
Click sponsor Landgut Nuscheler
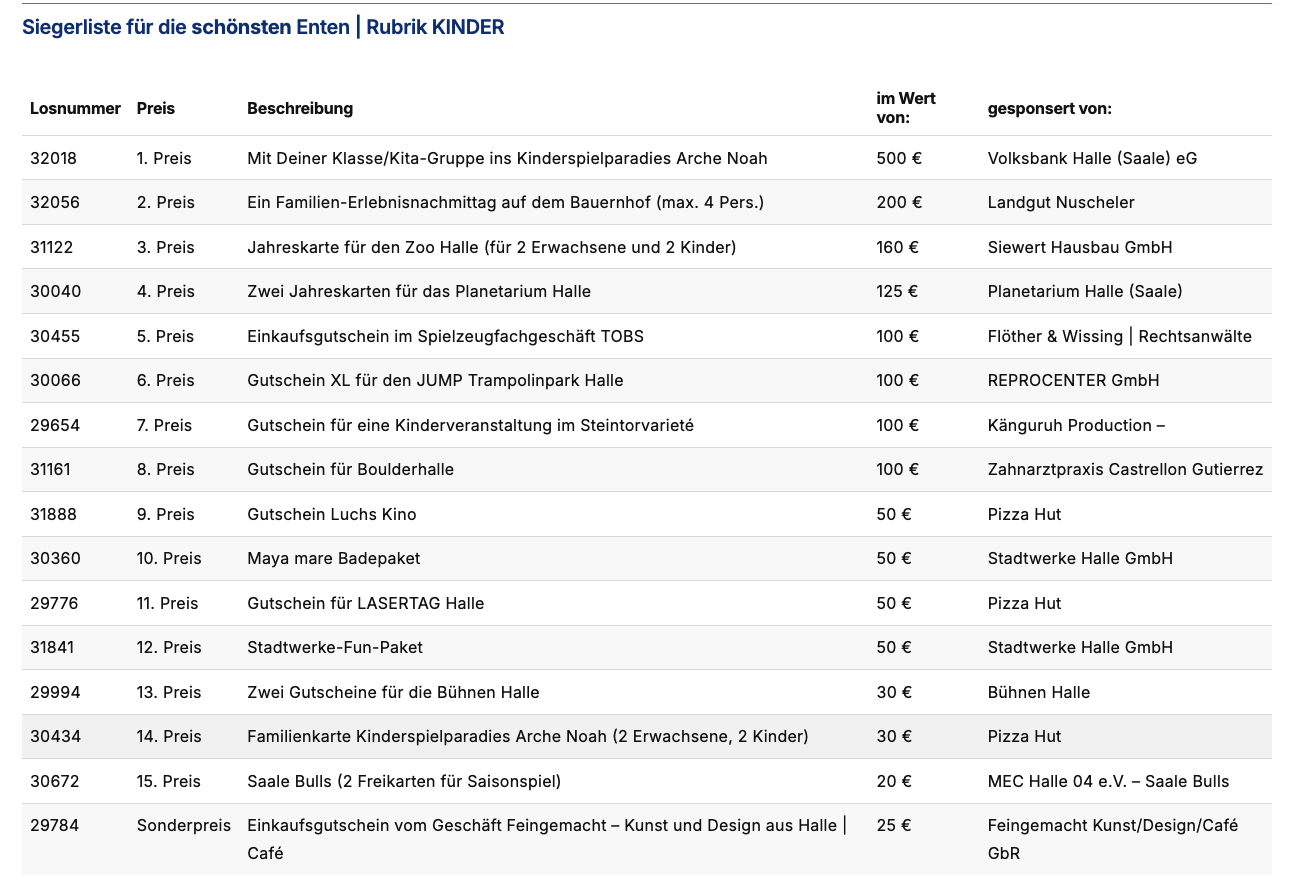pos(1060,202)
